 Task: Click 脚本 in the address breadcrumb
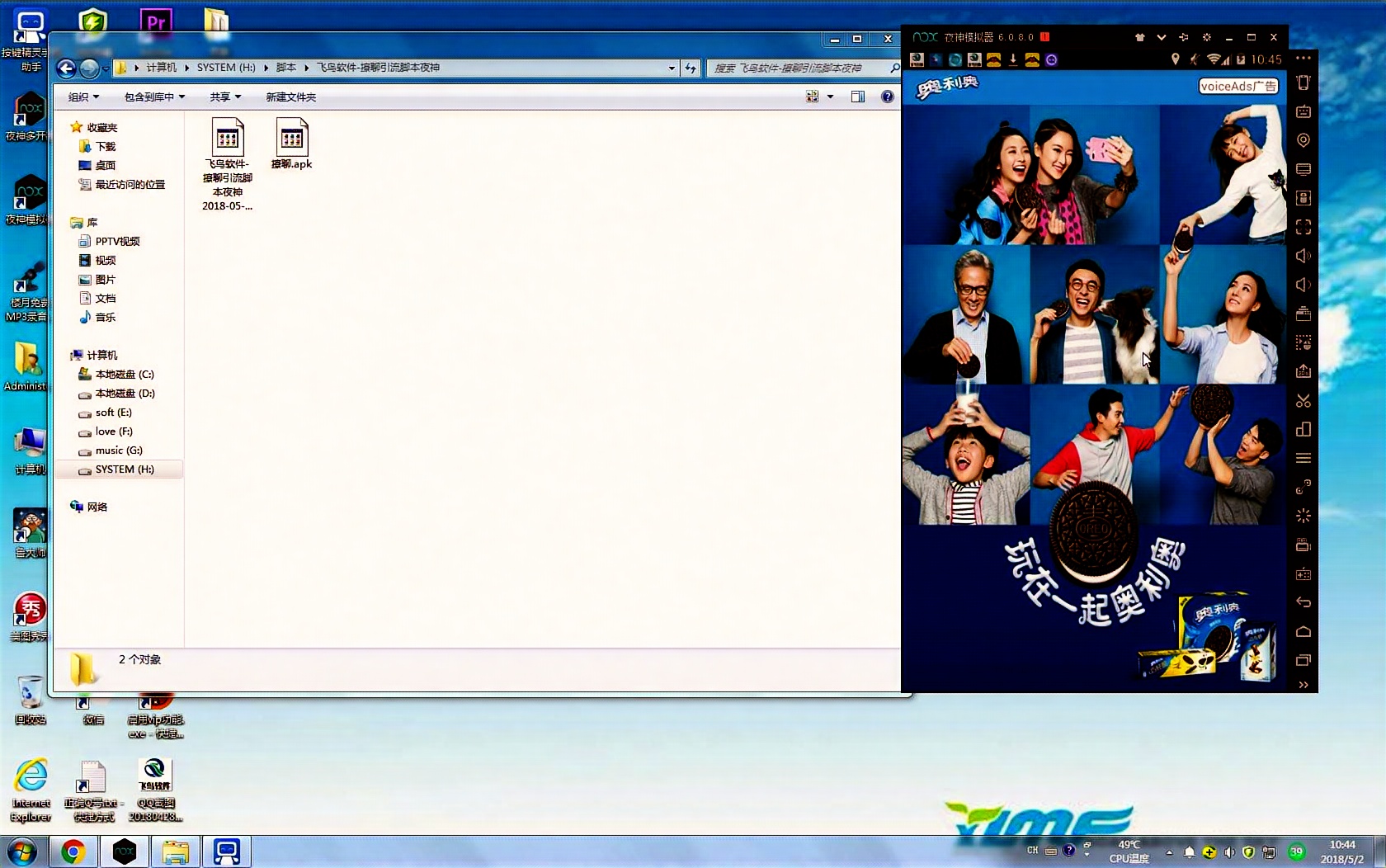(x=285, y=68)
